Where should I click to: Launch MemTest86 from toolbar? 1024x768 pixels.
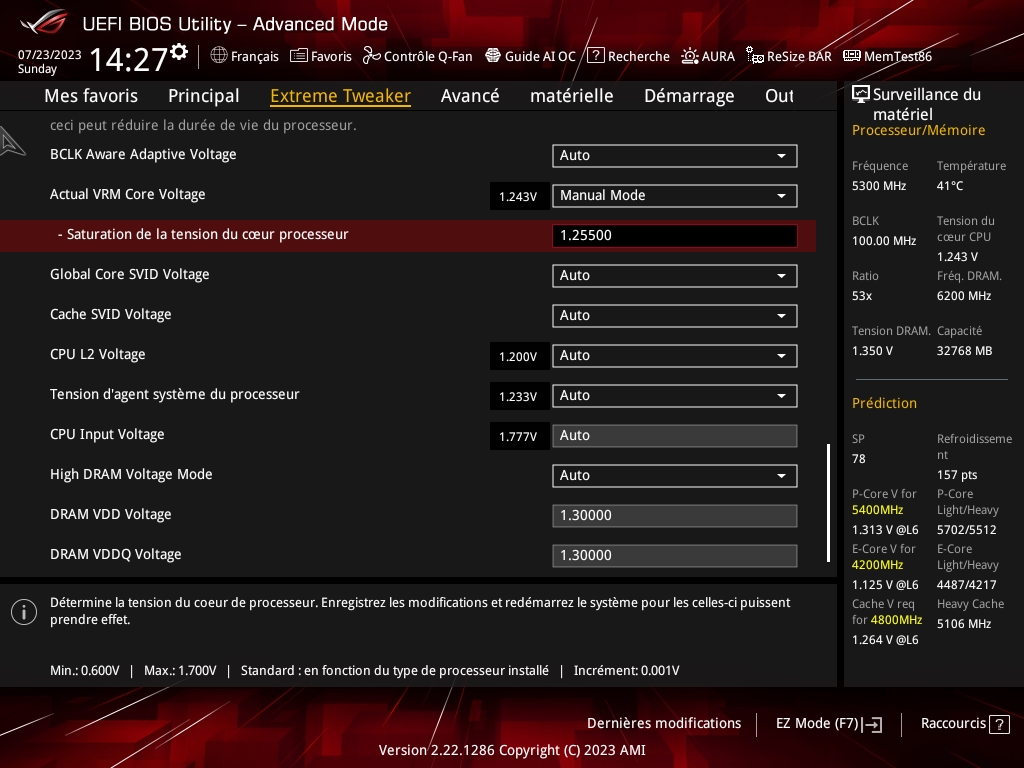click(887, 56)
